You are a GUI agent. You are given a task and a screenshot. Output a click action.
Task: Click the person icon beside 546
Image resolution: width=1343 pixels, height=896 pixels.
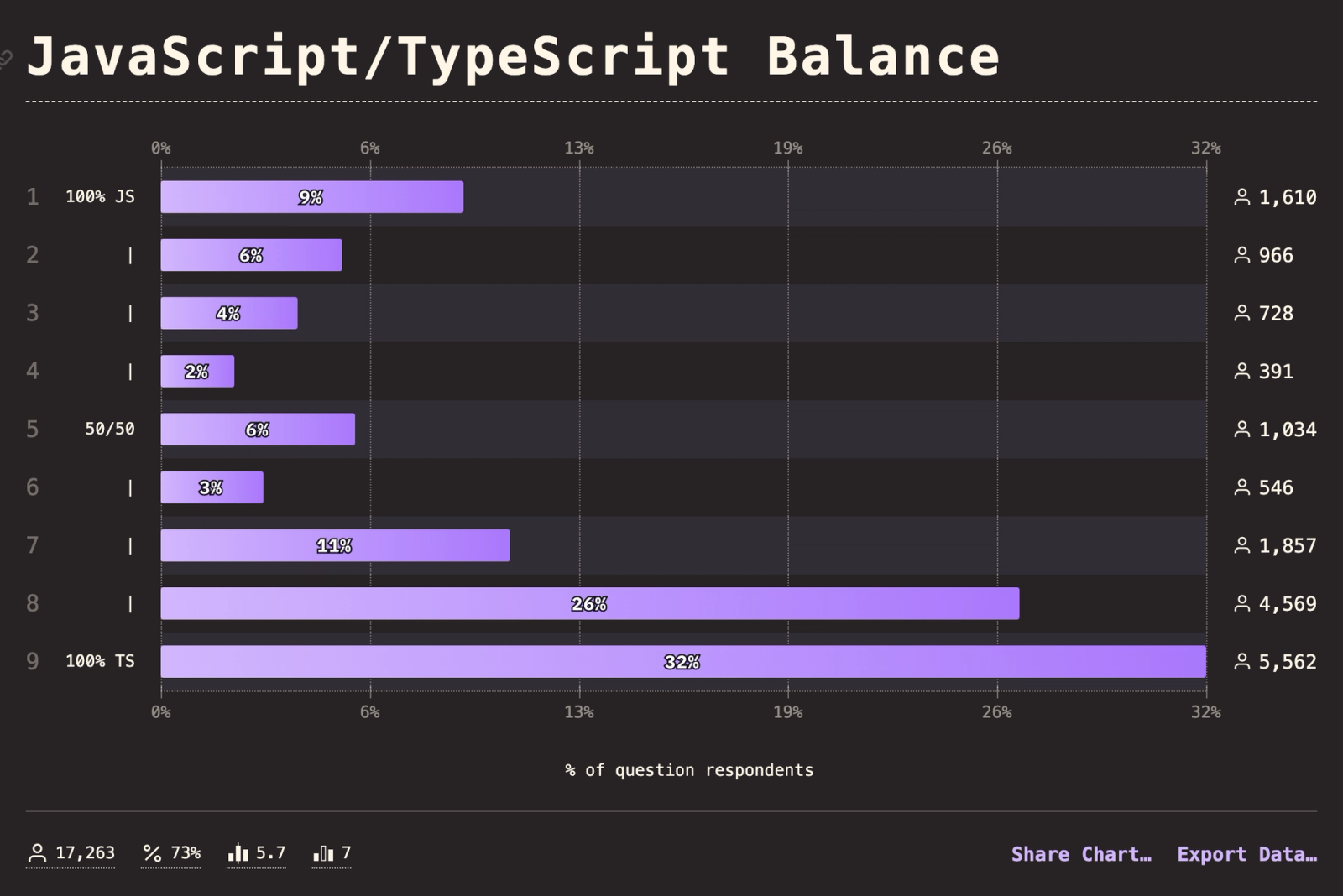1242,487
